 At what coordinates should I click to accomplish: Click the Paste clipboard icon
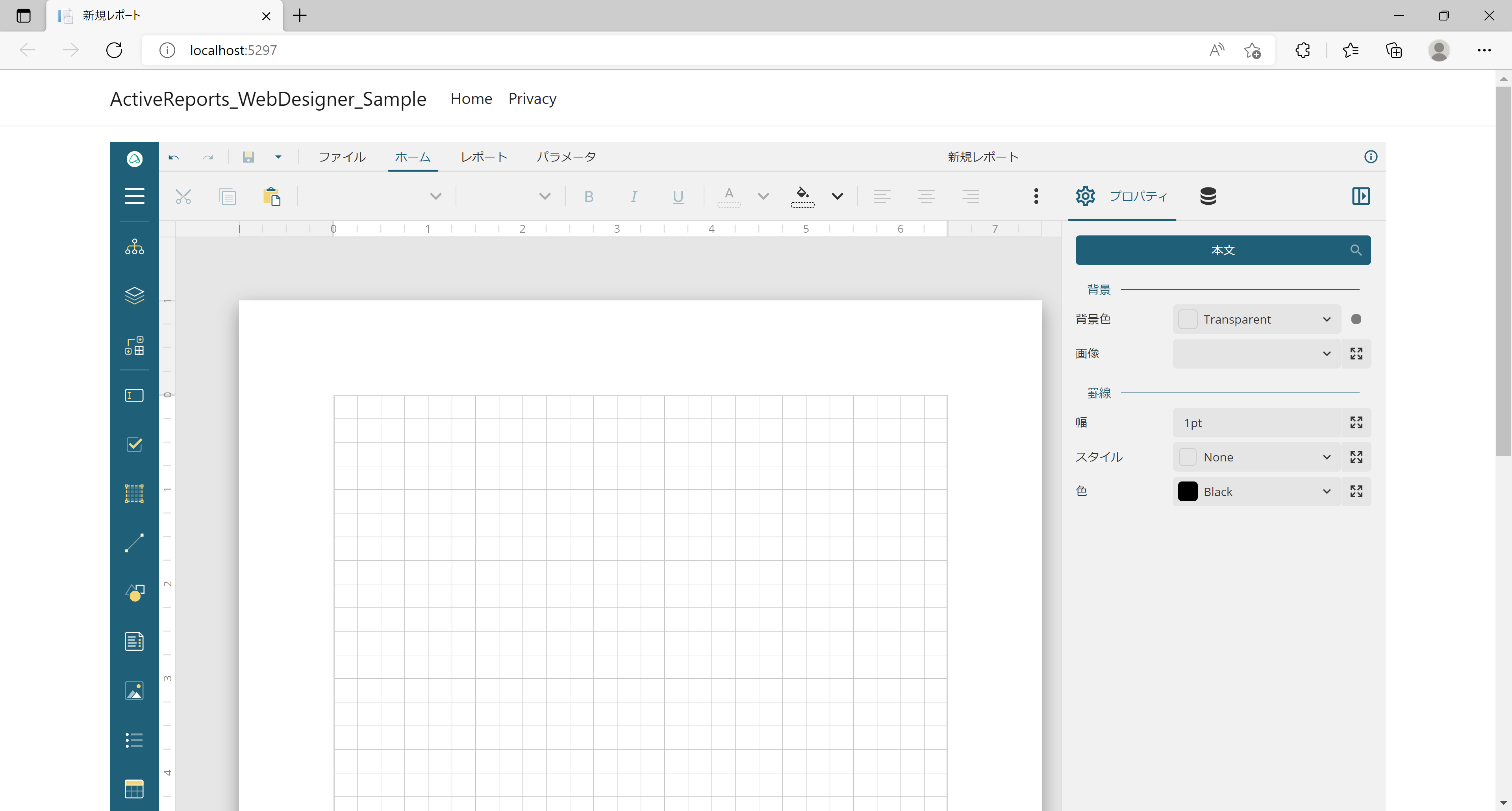pyautogui.click(x=272, y=196)
